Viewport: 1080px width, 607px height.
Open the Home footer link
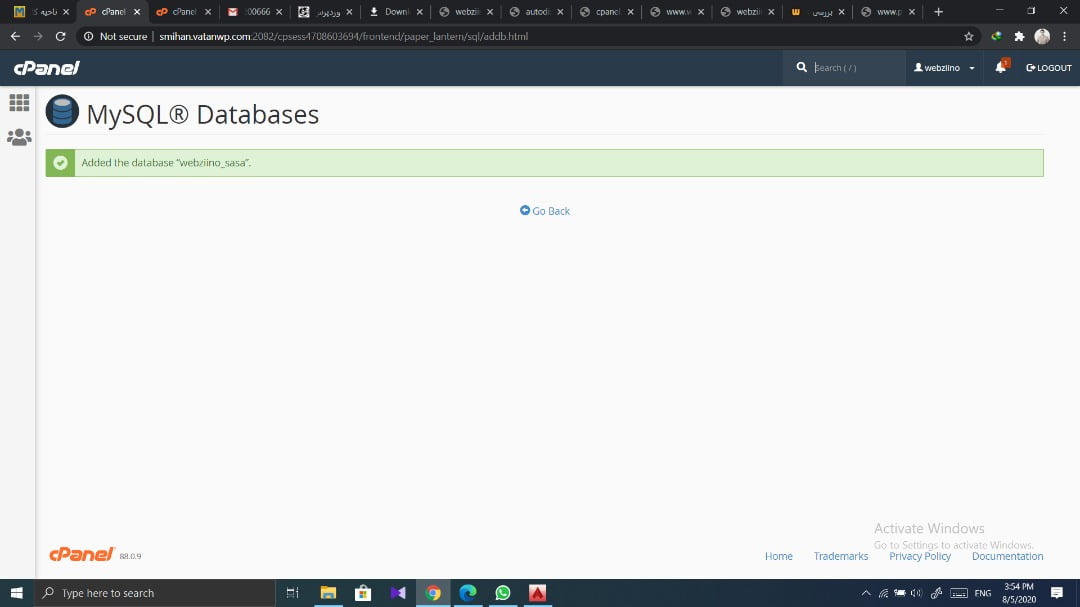pos(778,556)
